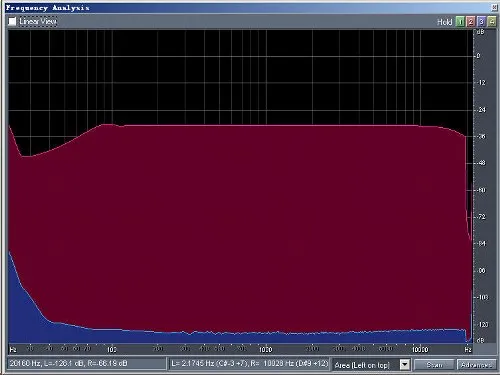500x375 pixels.
Task: Click the 1000 Hz axis label
Action: click(x=266, y=349)
